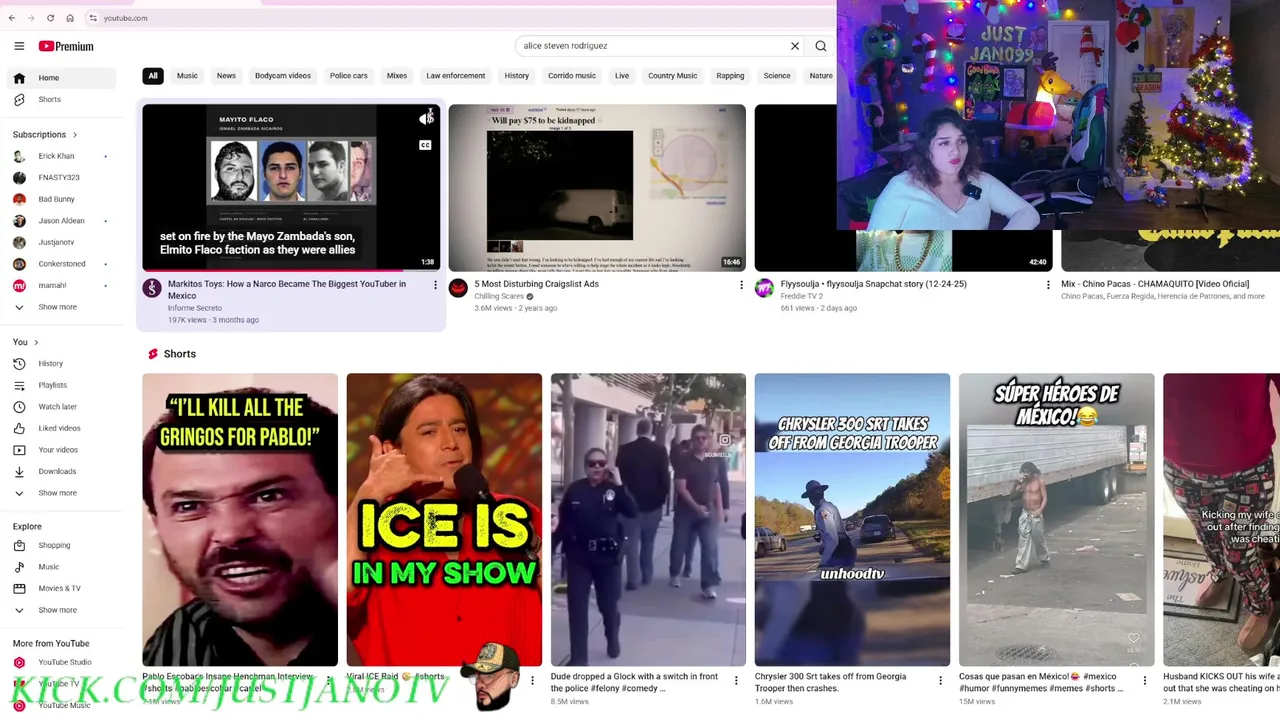Viewport: 1280px width, 720px height.
Task: Open the Flyysoulja Snapchat story title link
Action: pyautogui.click(x=874, y=284)
